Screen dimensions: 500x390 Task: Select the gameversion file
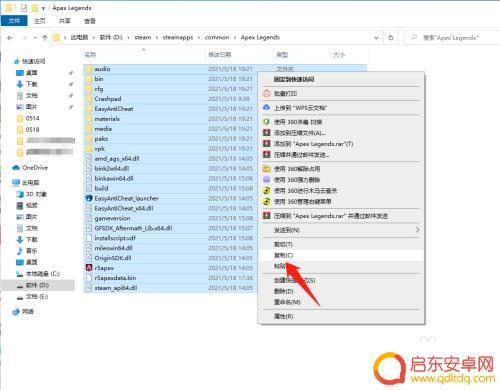click(112, 218)
